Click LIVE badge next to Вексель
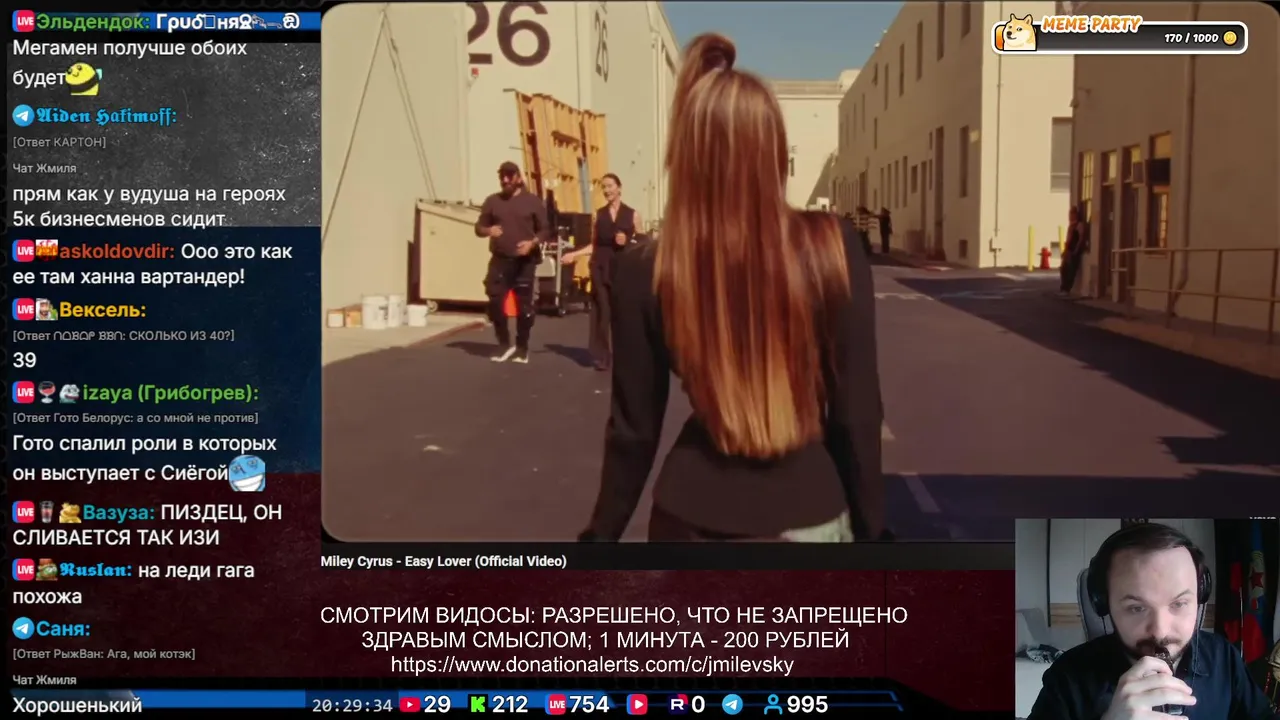 coord(23,310)
